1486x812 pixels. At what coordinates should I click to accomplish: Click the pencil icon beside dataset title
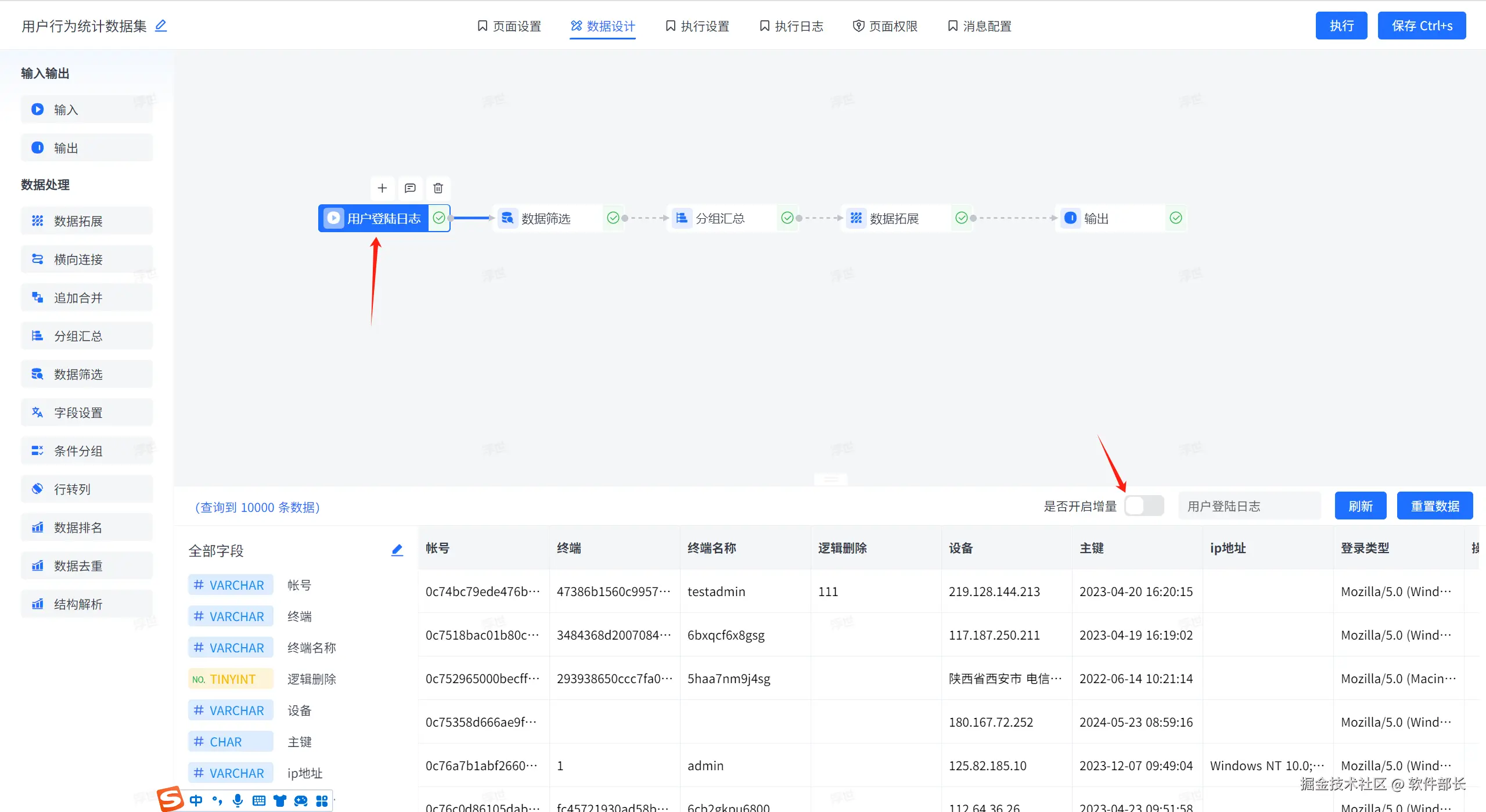[x=161, y=26]
